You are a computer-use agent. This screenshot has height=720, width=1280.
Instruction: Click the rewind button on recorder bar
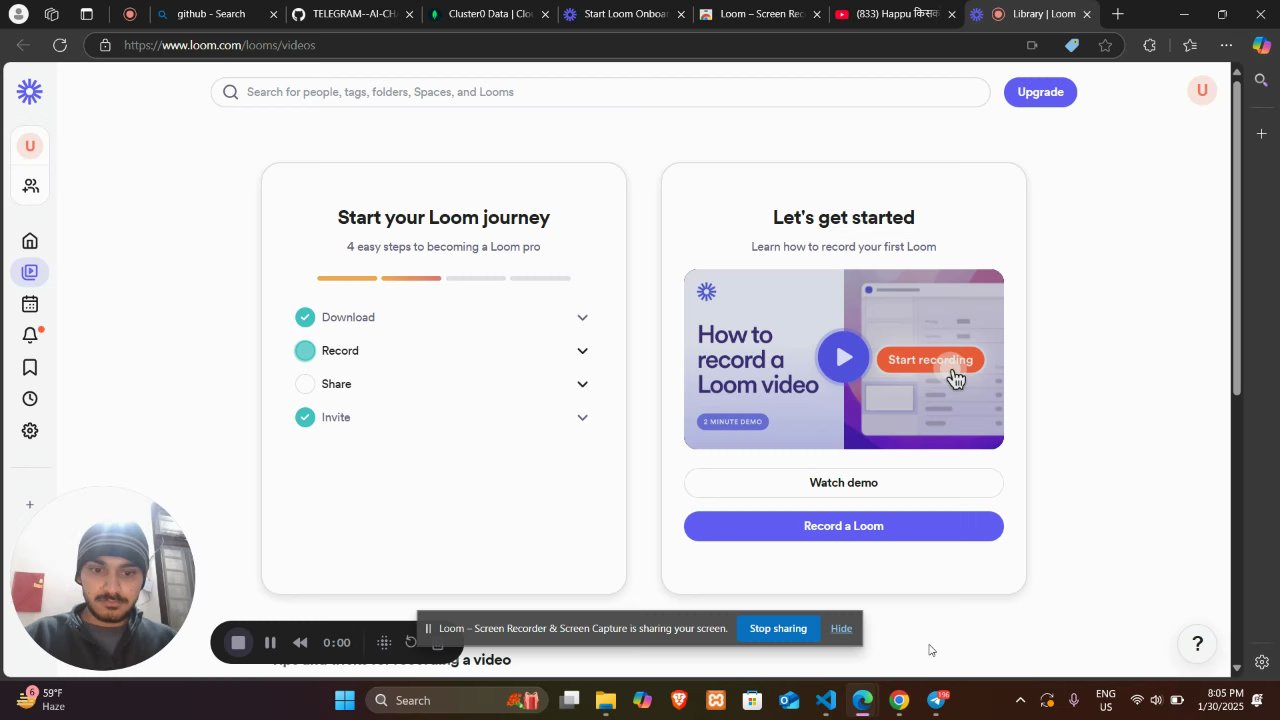tap(300, 643)
